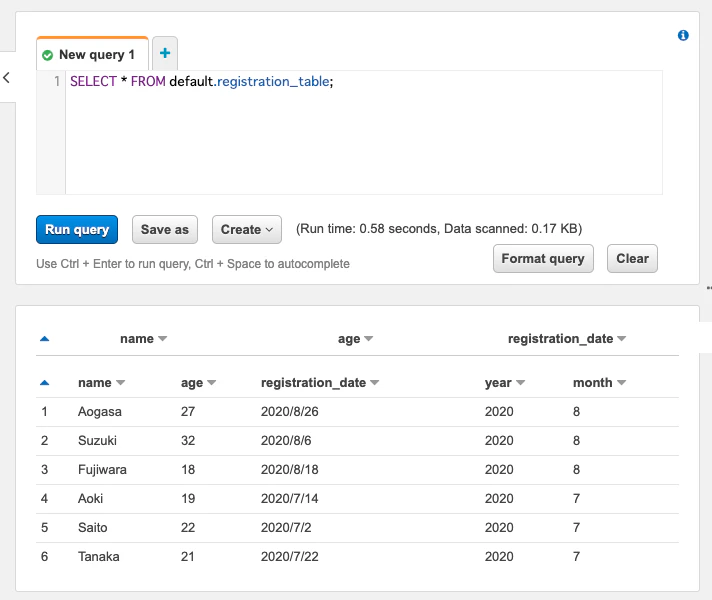
Task: Click line number 1 in editor gutter
Action: point(57,81)
